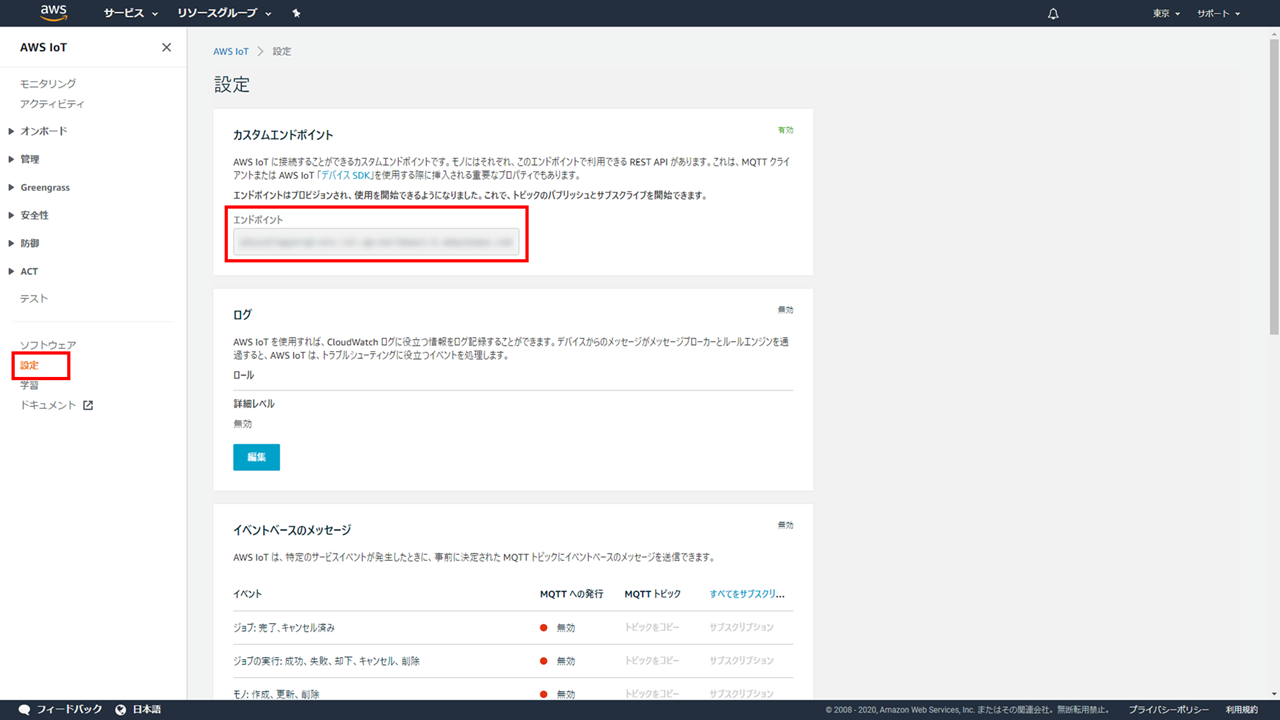Click the AWS logo home icon

coord(53,13)
